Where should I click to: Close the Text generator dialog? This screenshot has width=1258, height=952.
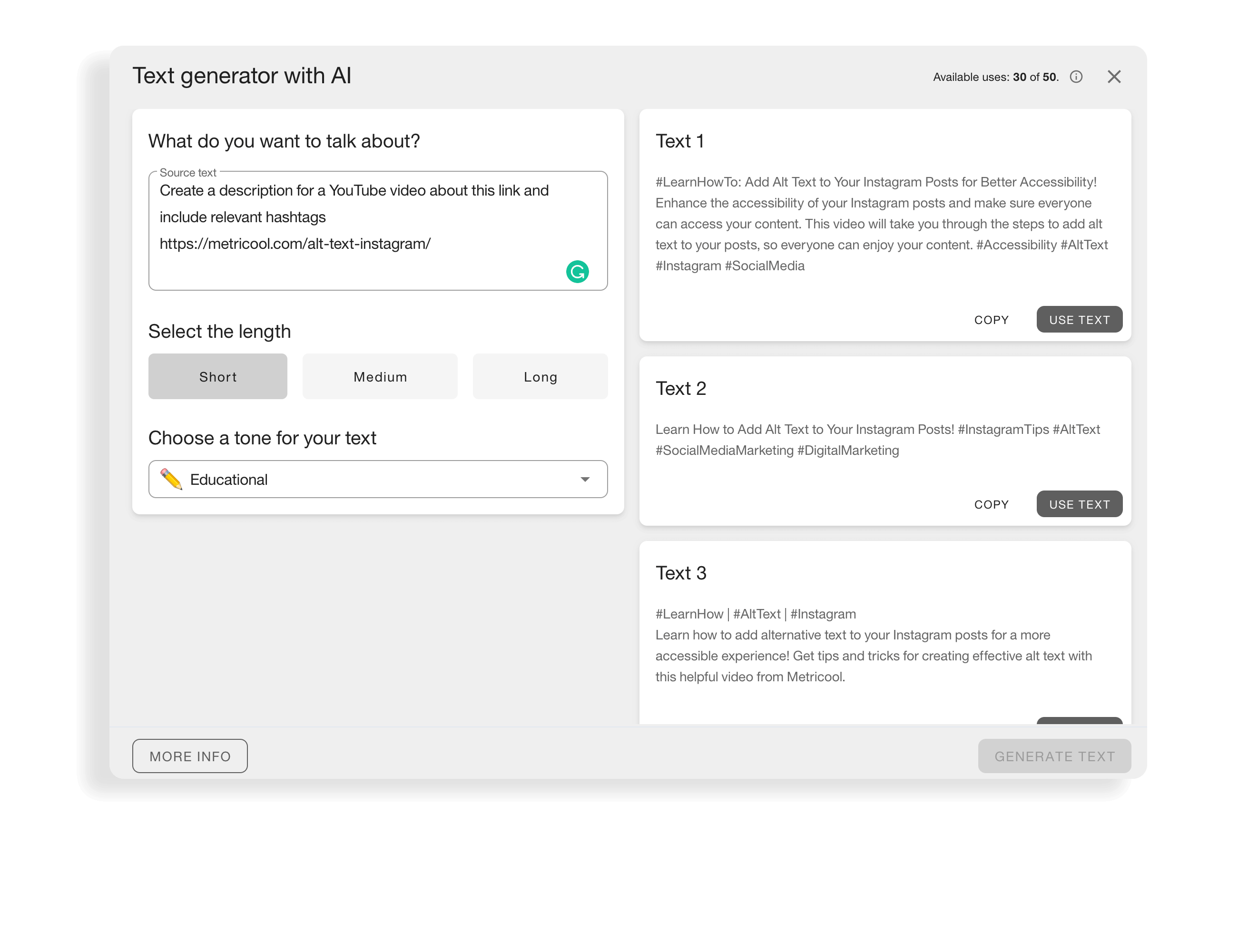(1114, 77)
